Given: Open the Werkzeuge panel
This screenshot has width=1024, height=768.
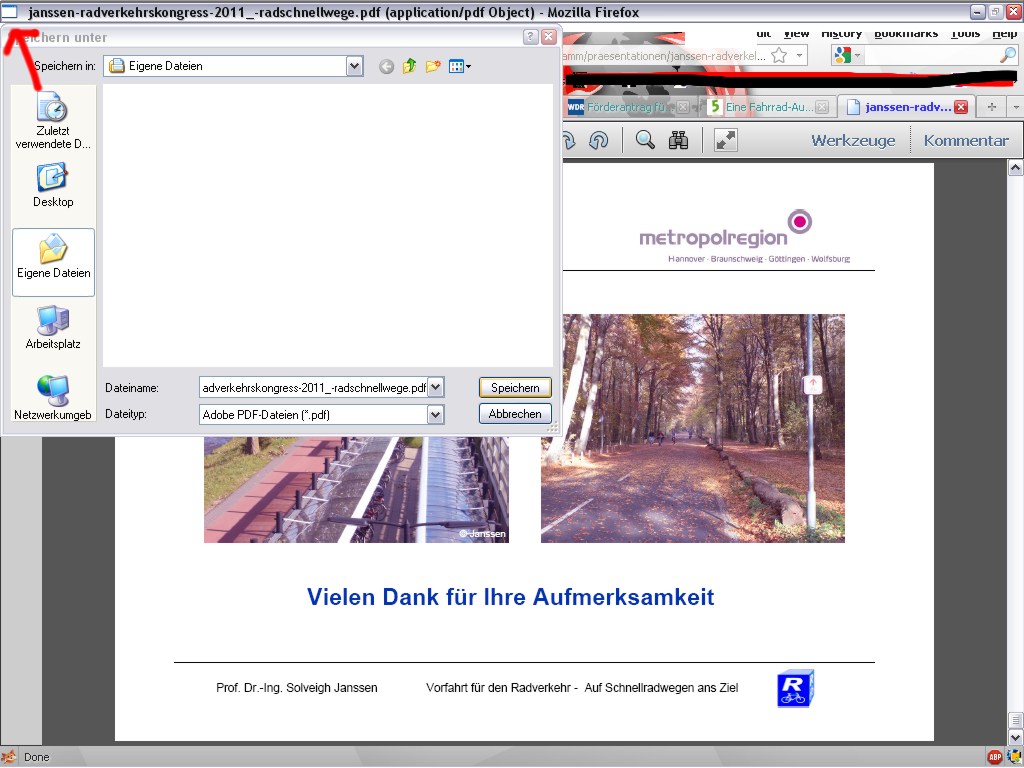Looking at the screenshot, I should (x=853, y=140).
